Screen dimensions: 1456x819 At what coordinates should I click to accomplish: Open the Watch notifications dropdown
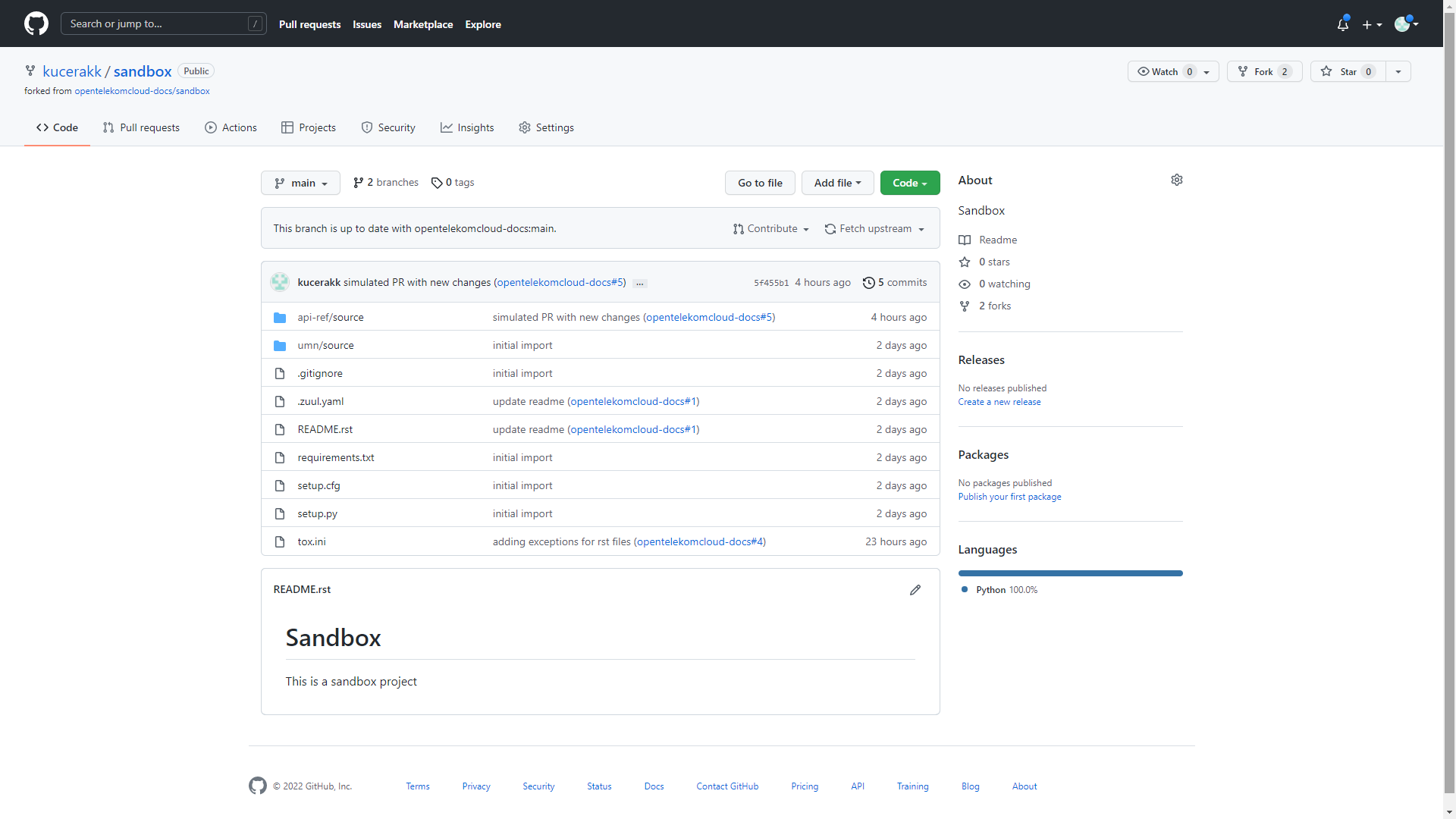1173,71
